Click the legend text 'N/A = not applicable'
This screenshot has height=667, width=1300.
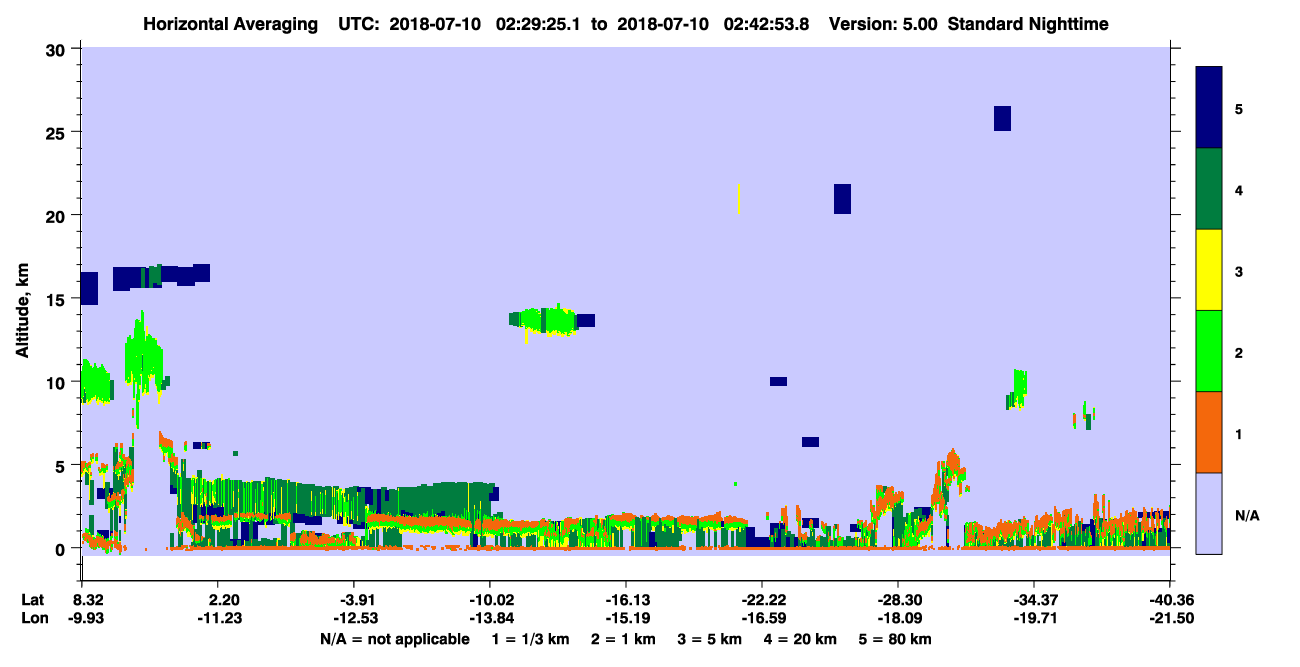point(394,639)
